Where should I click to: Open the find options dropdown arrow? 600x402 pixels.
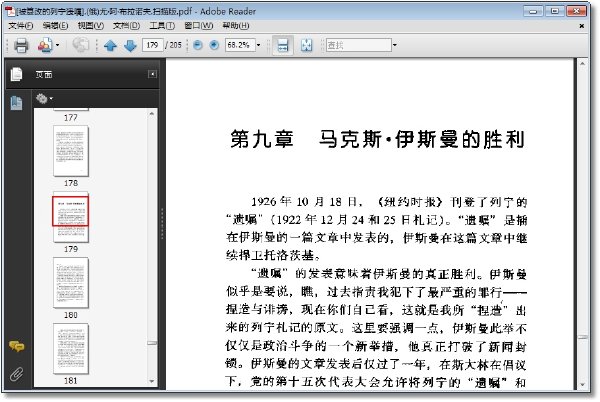[395, 45]
